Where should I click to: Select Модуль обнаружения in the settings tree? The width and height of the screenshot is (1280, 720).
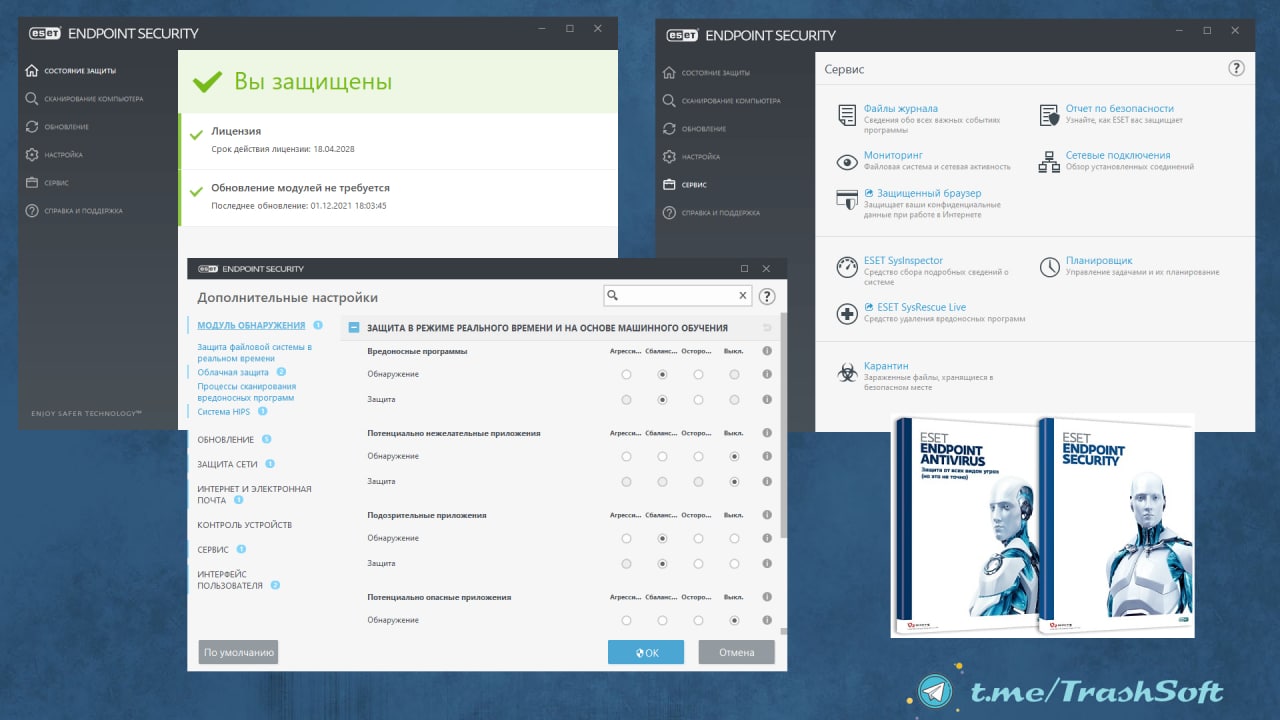coord(251,325)
